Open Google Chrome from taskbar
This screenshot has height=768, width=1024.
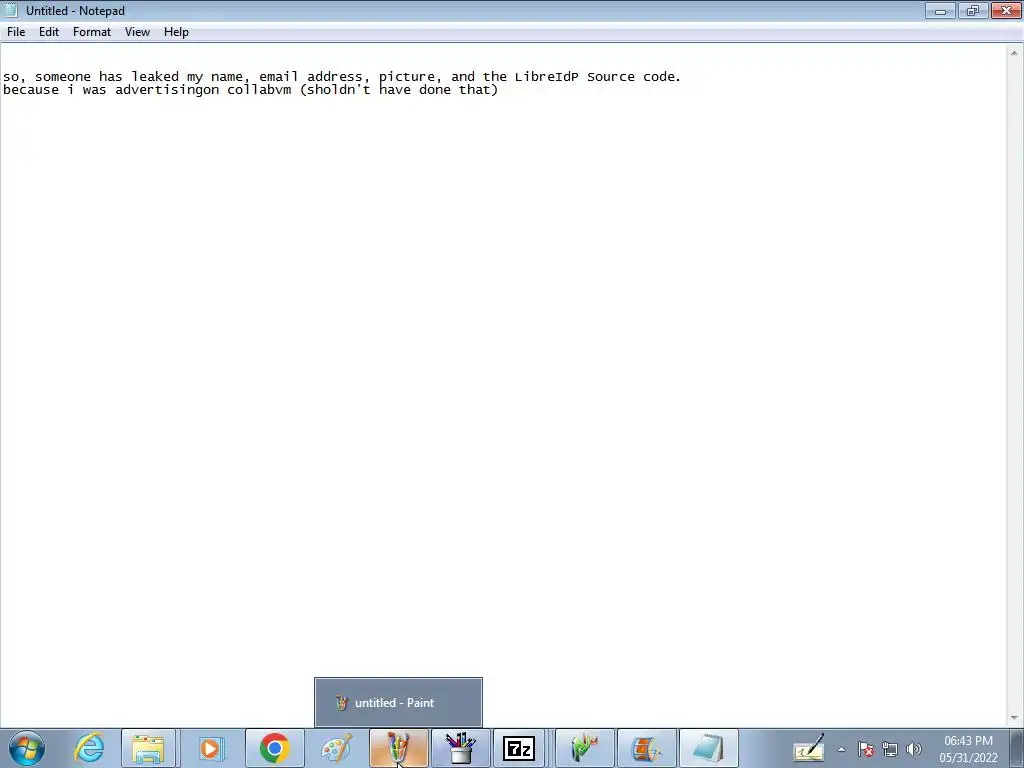[x=274, y=748]
